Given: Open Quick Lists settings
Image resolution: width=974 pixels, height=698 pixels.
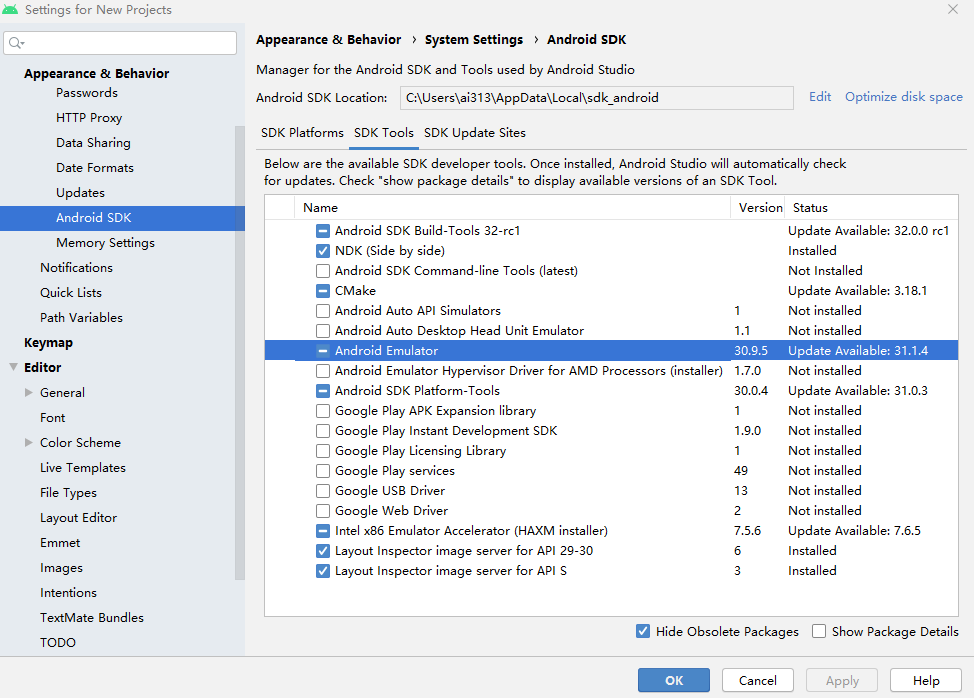Looking at the screenshot, I should pos(71,292).
